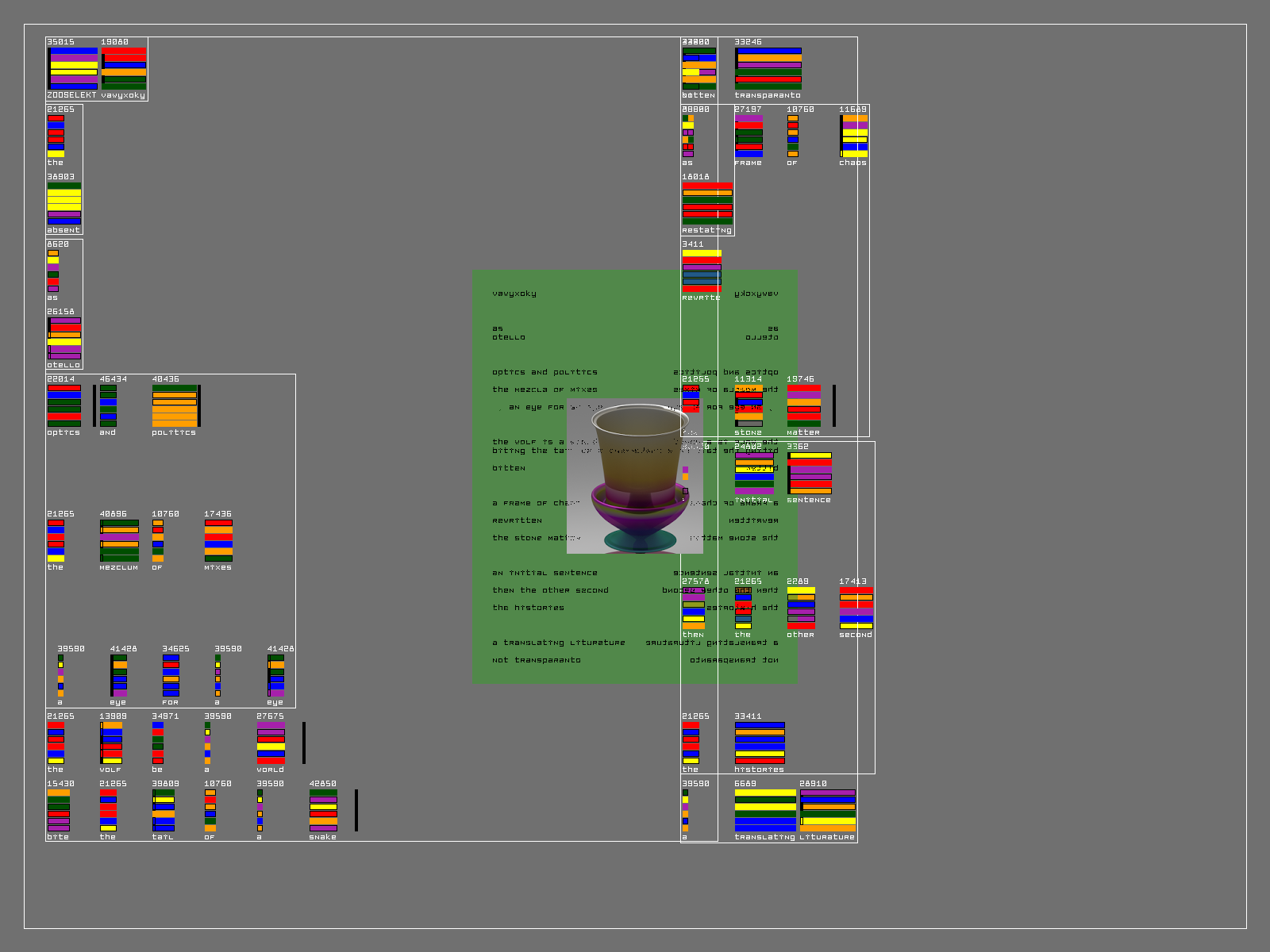
Task: Click the black vertical bar beside snake
Action: click(356, 810)
